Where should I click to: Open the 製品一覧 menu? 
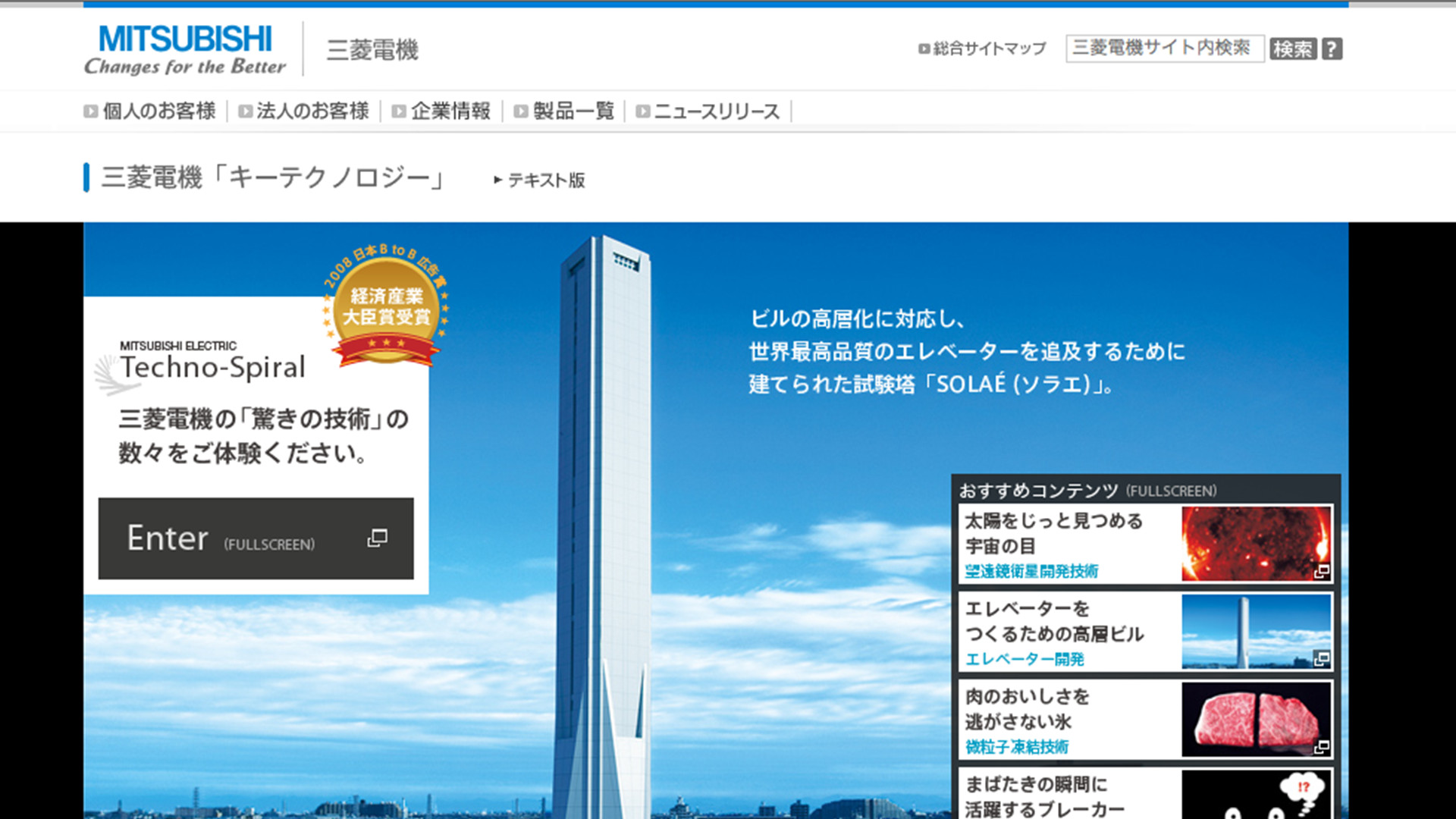coord(573,111)
